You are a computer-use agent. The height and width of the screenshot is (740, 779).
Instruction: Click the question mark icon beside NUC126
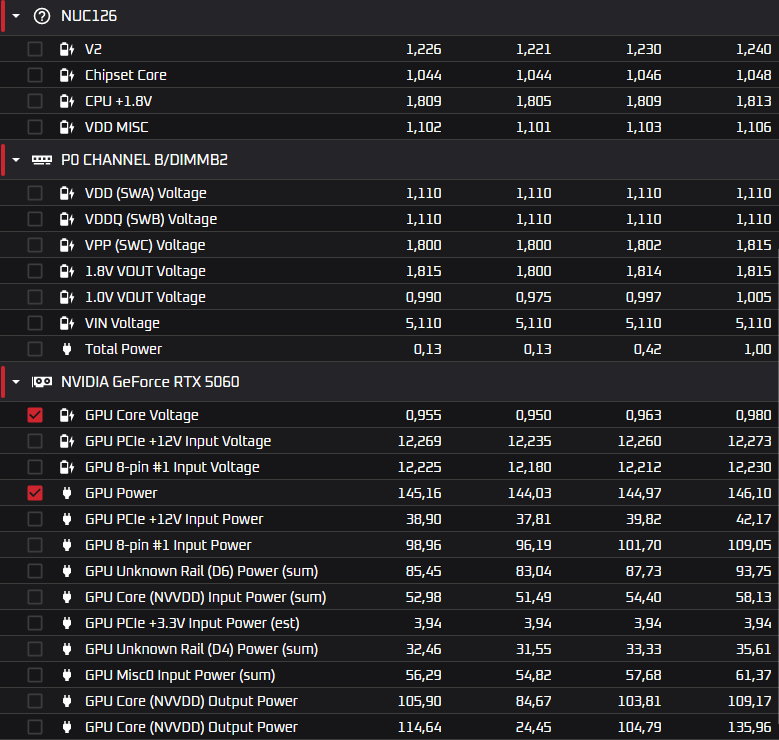(x=42, y=16)
